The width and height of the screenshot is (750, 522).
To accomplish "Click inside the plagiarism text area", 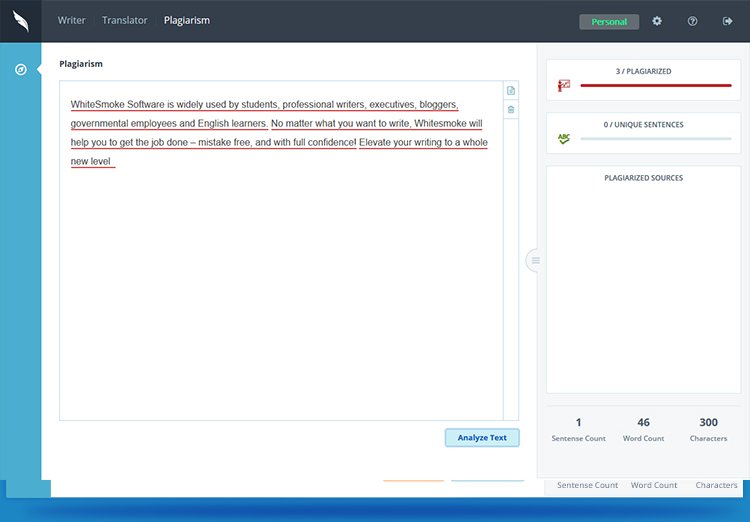I will pos(280,300).
